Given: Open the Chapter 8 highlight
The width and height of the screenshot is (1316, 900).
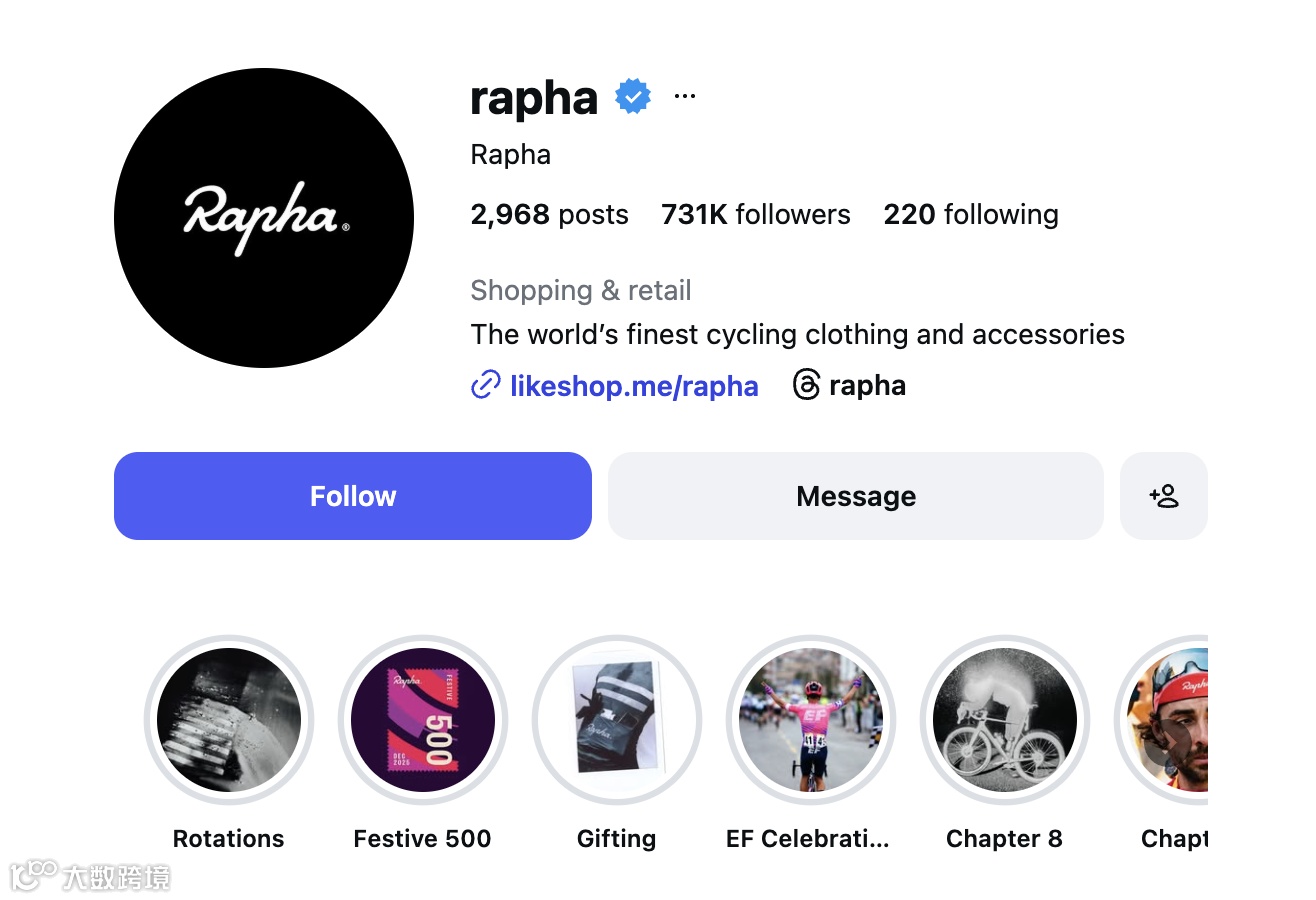Looking at the screenshot, I should tap(1005, 720).
